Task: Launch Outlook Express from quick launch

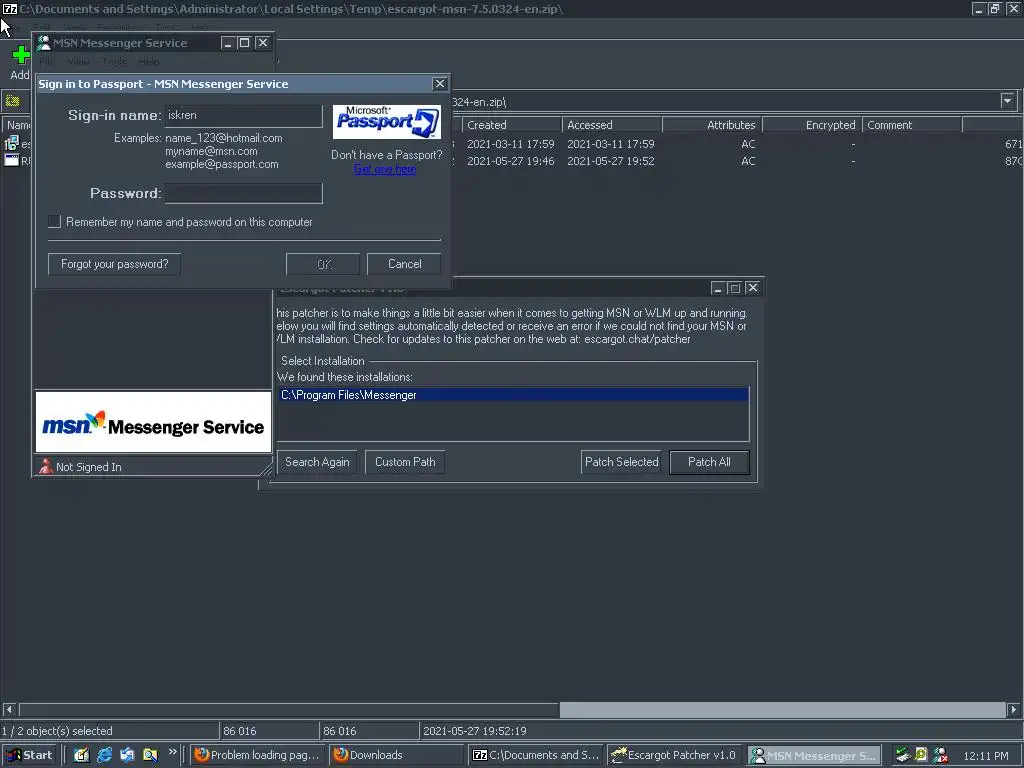Action: click(127, 755)
